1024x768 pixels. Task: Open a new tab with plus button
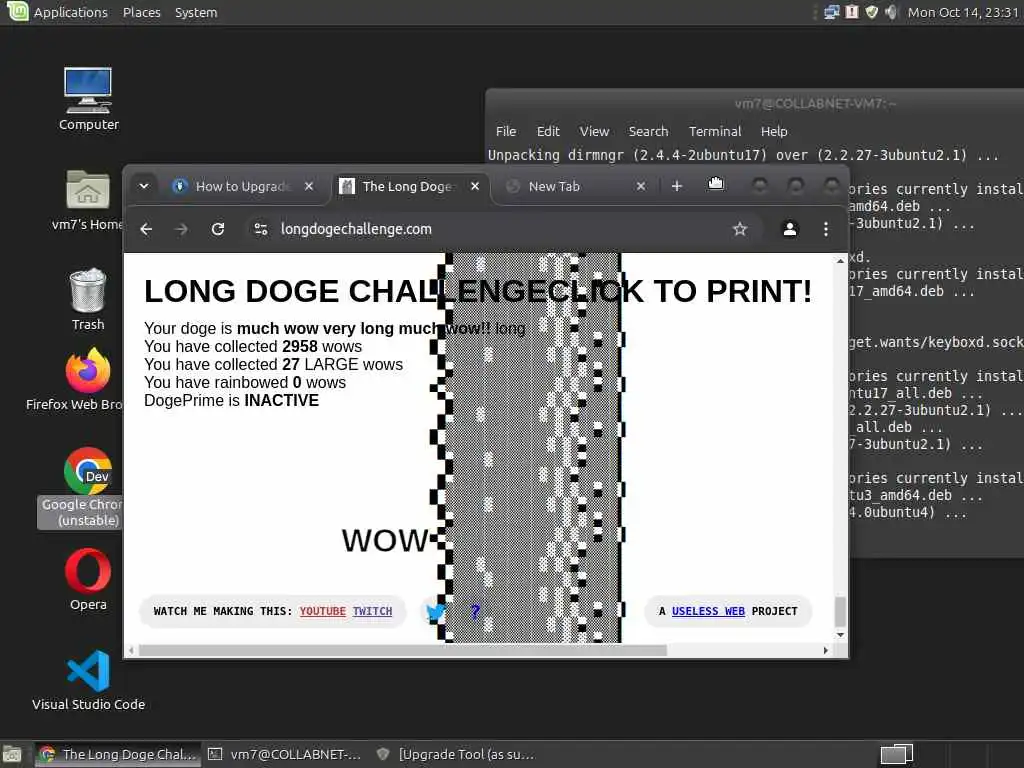coord(677,186)
